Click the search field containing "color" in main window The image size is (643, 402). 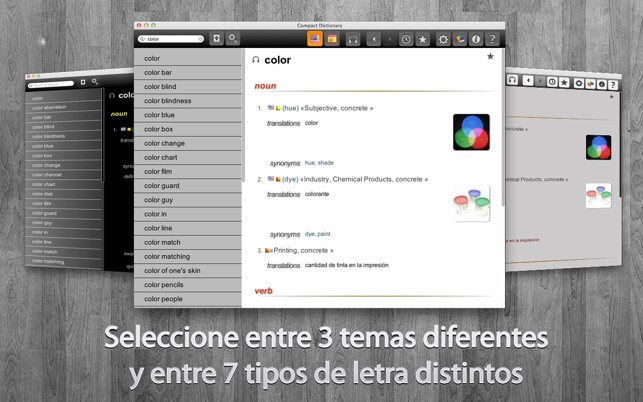click(x=171, y=39)
